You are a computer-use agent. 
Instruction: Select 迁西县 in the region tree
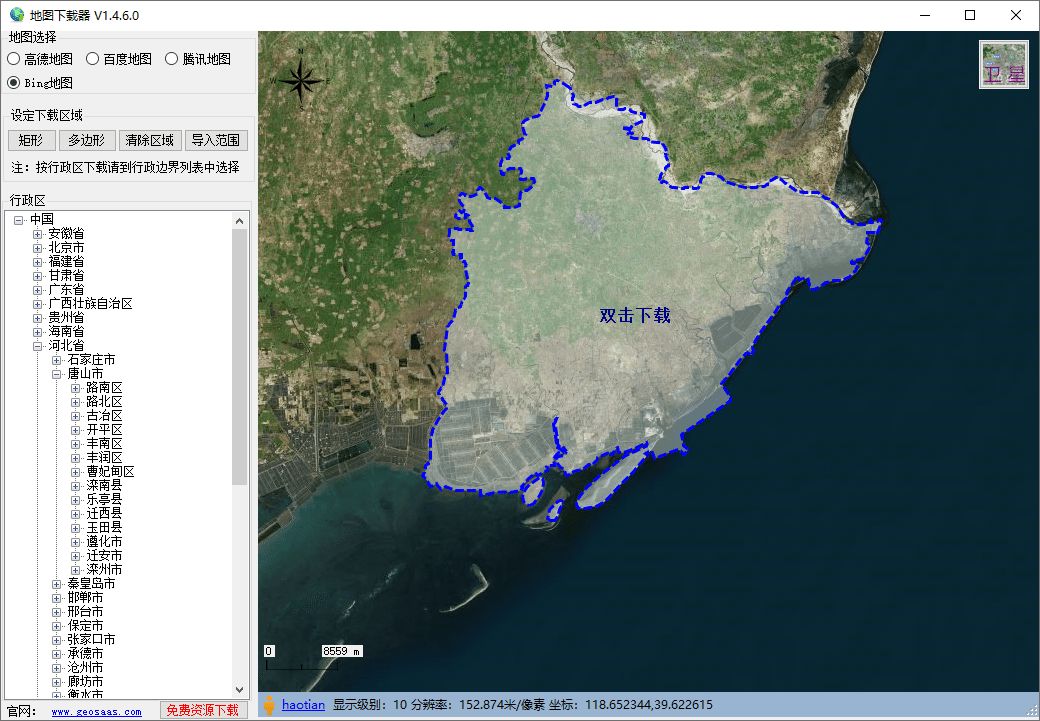[104, 513]
